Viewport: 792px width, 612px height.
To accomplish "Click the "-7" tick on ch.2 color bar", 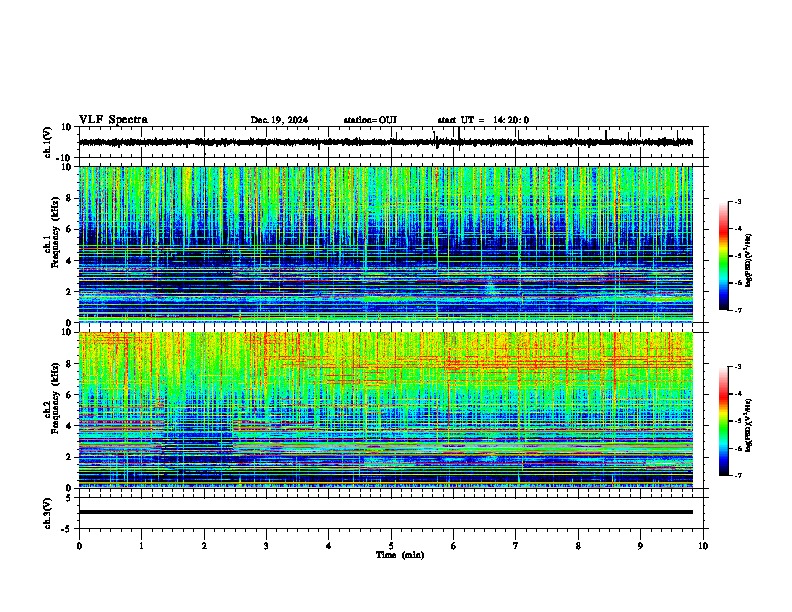I will (738, 475).
